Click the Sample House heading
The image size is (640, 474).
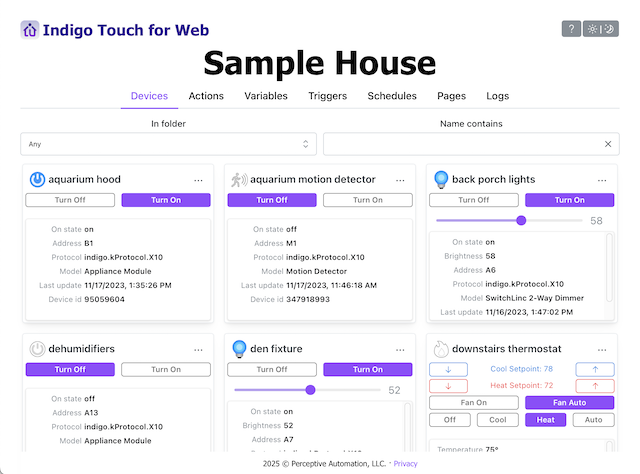pos(320,63)
